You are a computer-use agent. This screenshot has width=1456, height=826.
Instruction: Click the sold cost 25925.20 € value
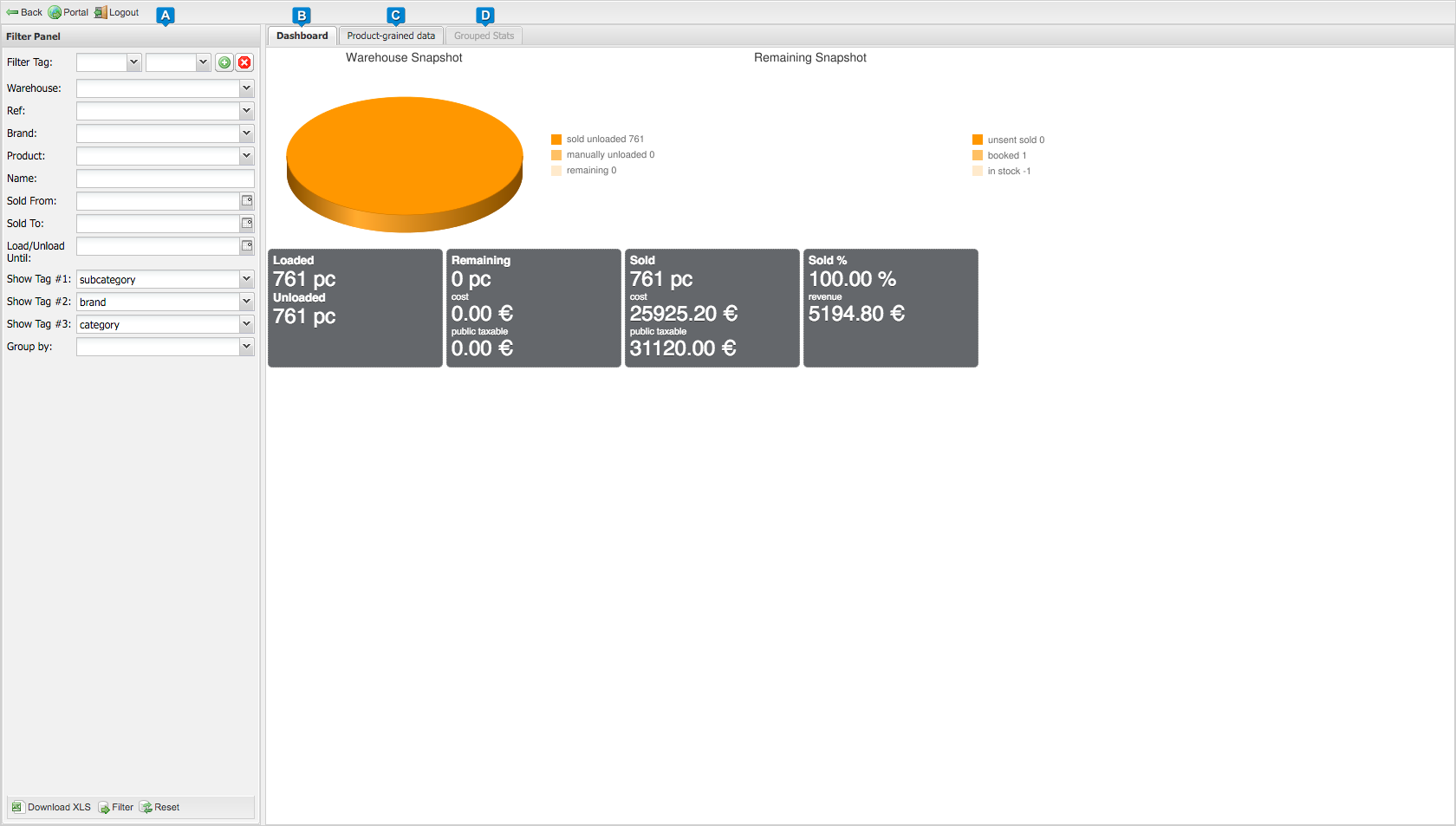point(684,314)
